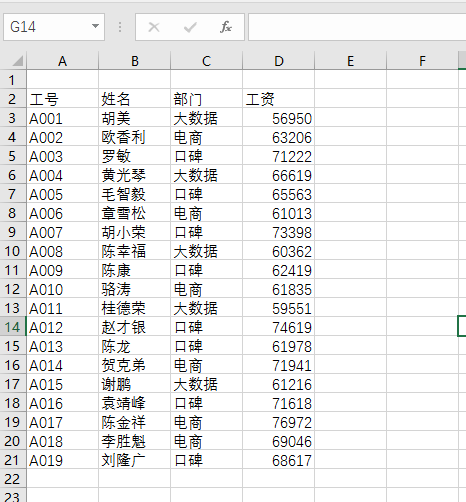Click the formula bar resize dots handle

[x=120, y=27]
